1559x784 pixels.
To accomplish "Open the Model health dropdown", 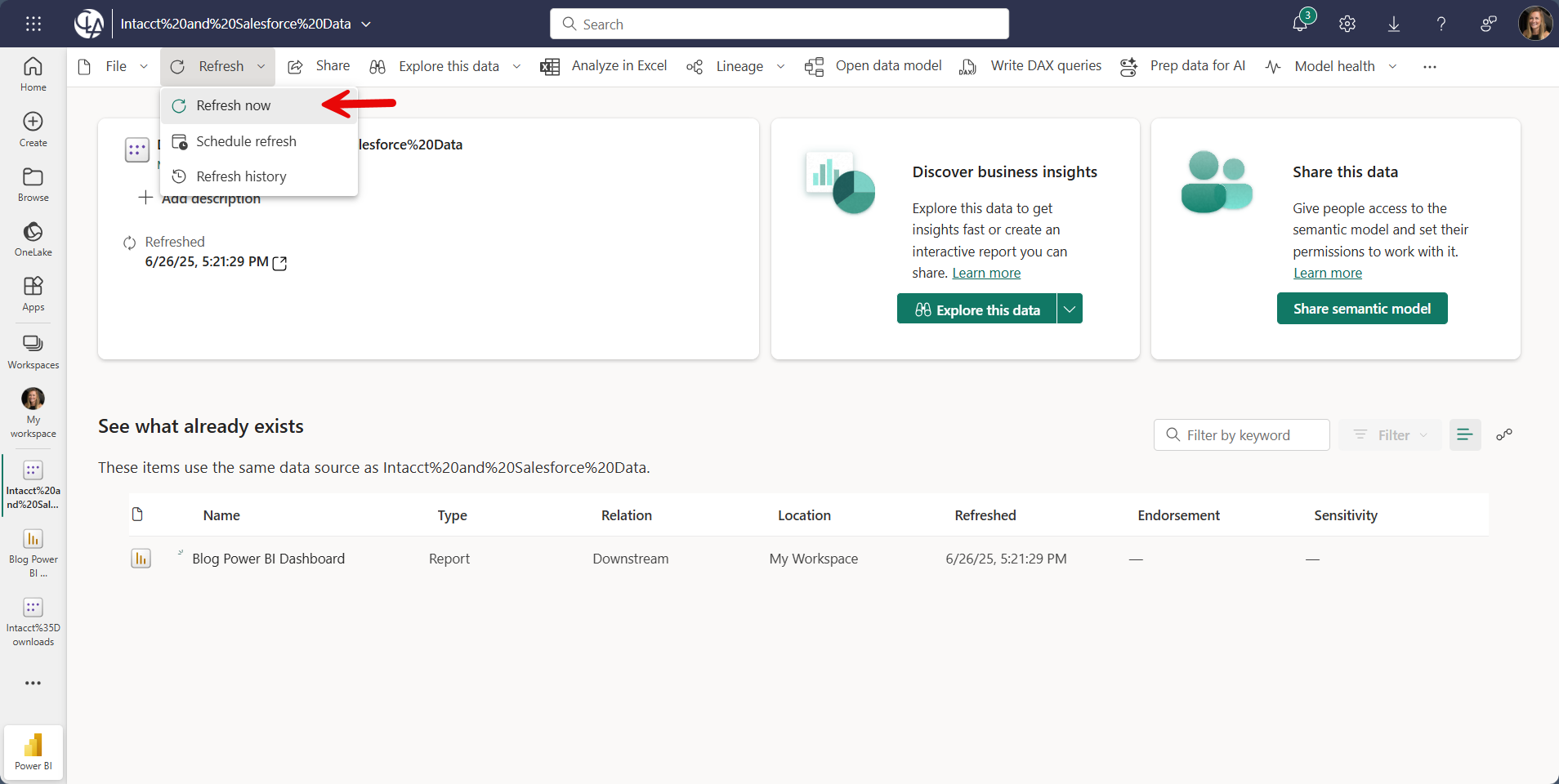I will (1393, 66).
